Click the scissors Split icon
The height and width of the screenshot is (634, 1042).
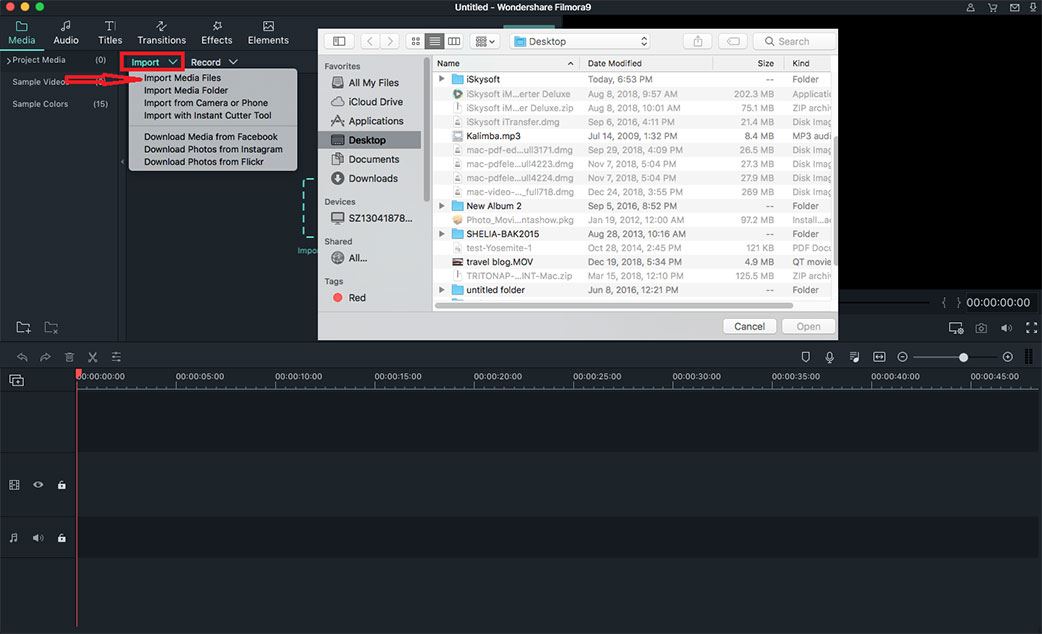pyautogui.click(x=92, y=358)
